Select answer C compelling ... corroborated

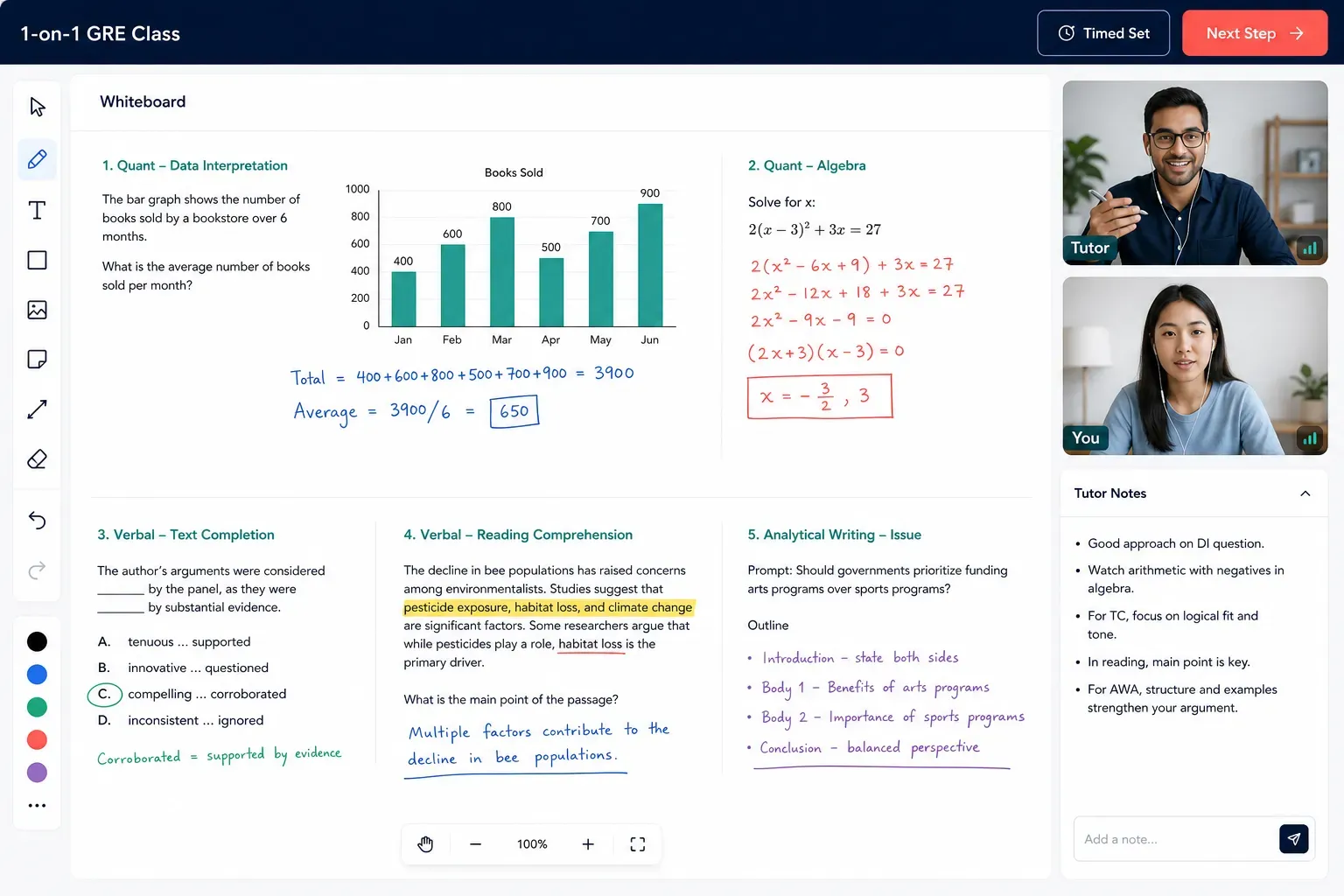(x=192, y=694)
